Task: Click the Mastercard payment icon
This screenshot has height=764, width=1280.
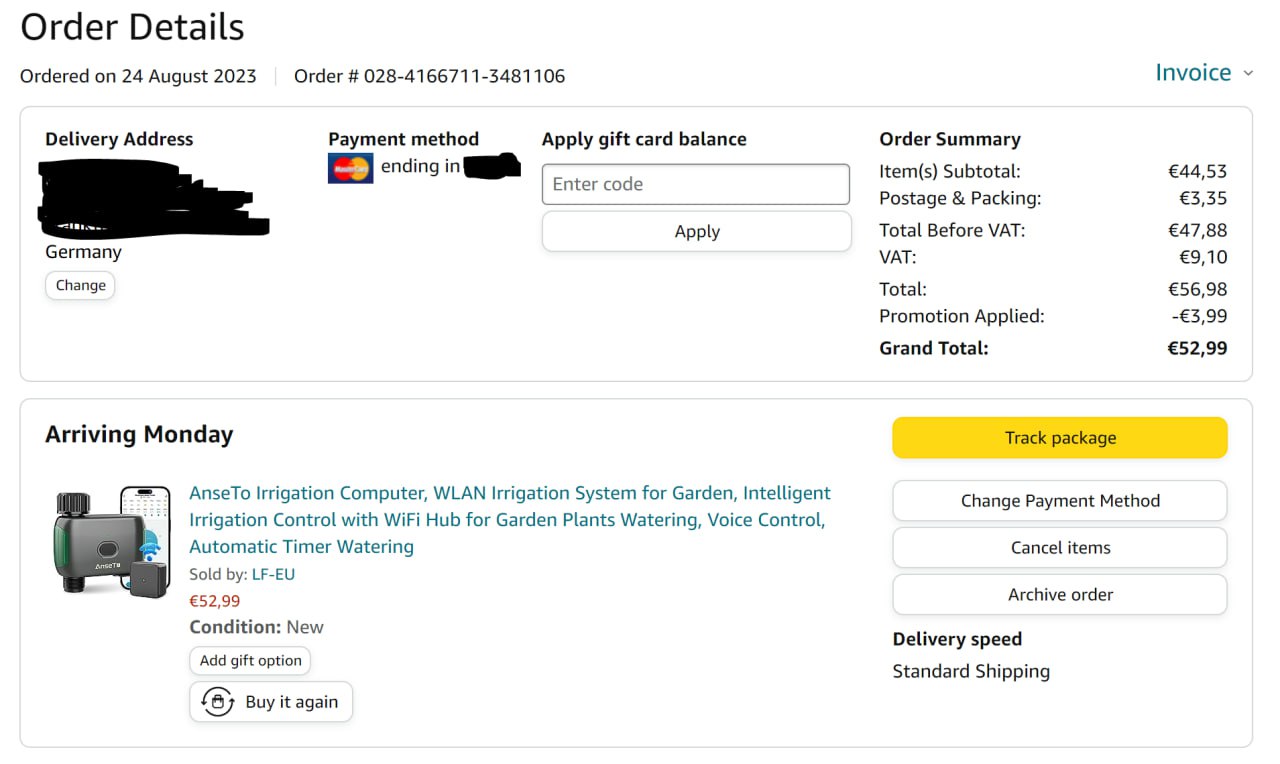Action: pos(350,168)
